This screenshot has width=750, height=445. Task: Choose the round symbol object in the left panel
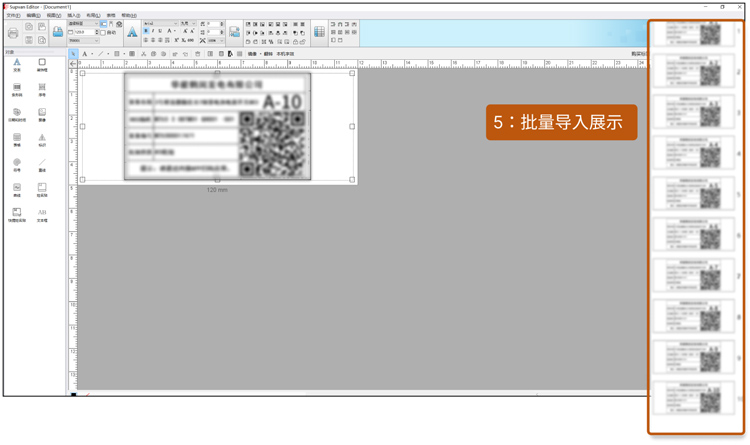pyautogui.click(x=17, y=165)
